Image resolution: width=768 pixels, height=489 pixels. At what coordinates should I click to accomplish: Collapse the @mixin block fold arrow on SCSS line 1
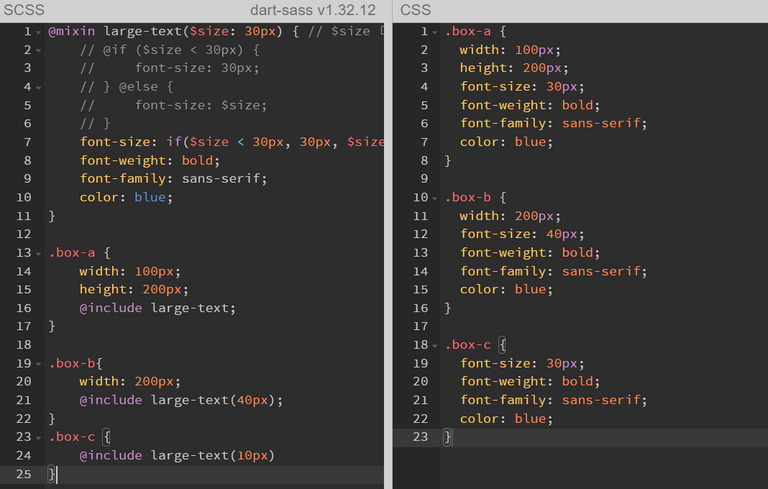38,32
